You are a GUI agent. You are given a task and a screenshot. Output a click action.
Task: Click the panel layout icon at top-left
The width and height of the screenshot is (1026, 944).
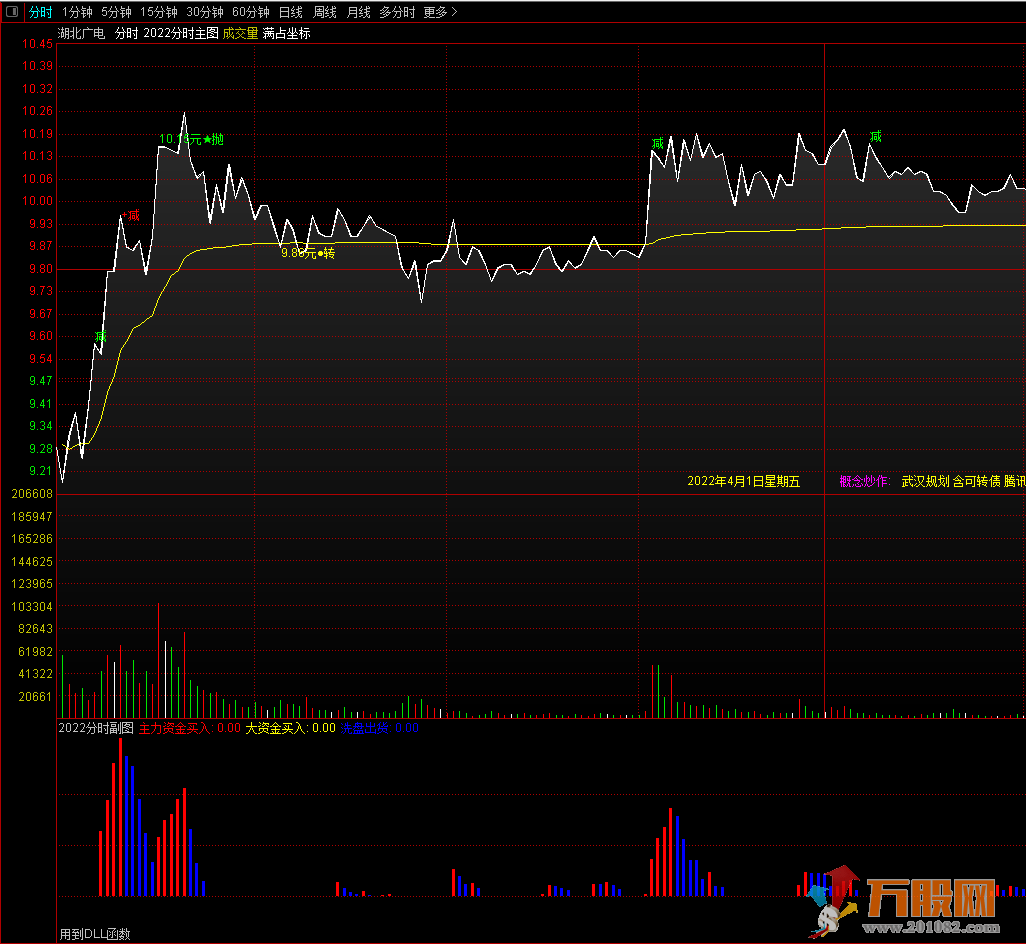click(x=12, y=12)
